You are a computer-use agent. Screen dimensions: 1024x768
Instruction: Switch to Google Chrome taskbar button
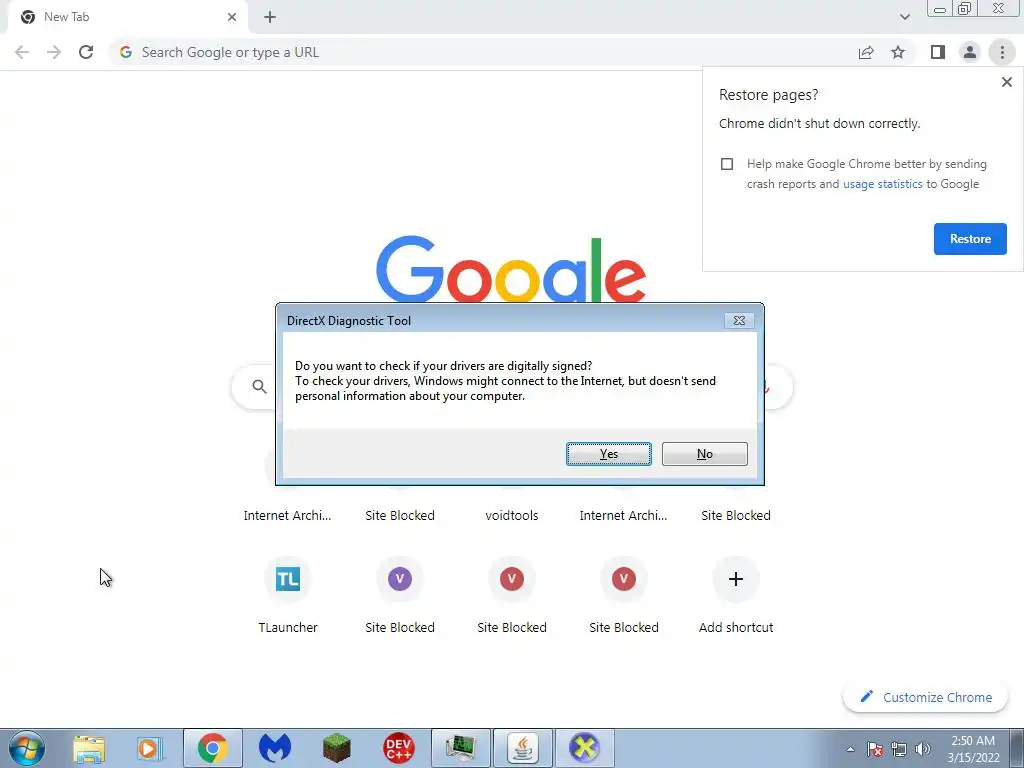point(212,748)
